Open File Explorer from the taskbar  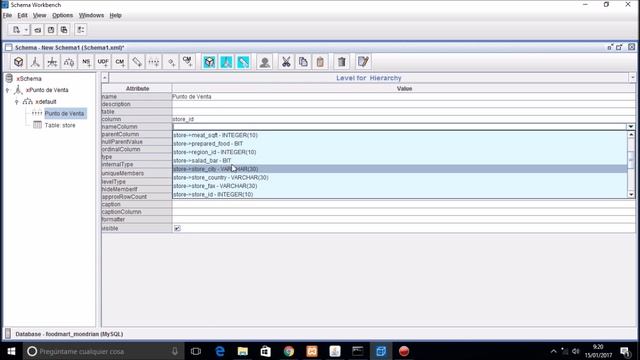(x=243, y=351)
